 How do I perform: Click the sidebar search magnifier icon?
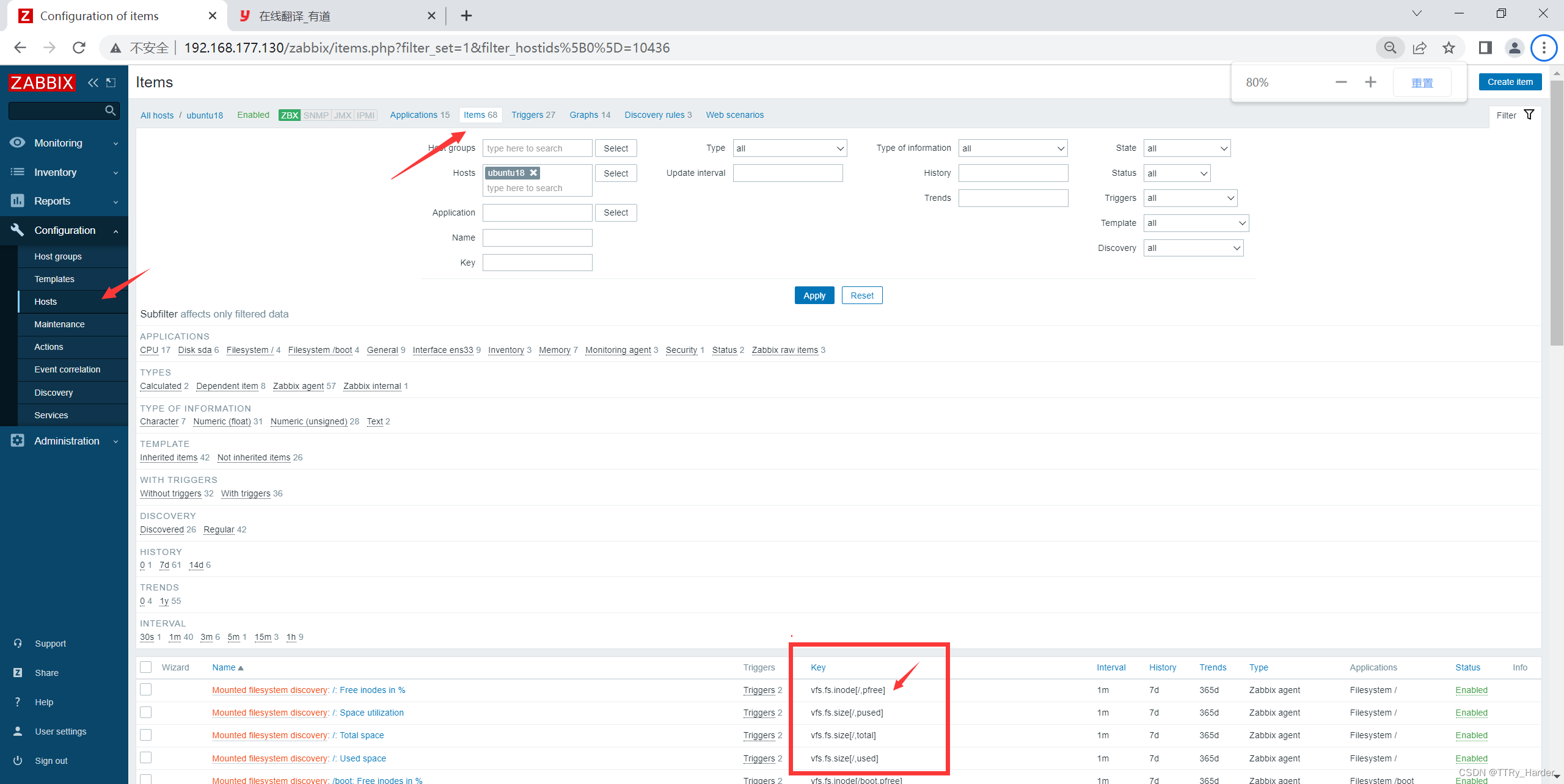[x=110, y=111]
